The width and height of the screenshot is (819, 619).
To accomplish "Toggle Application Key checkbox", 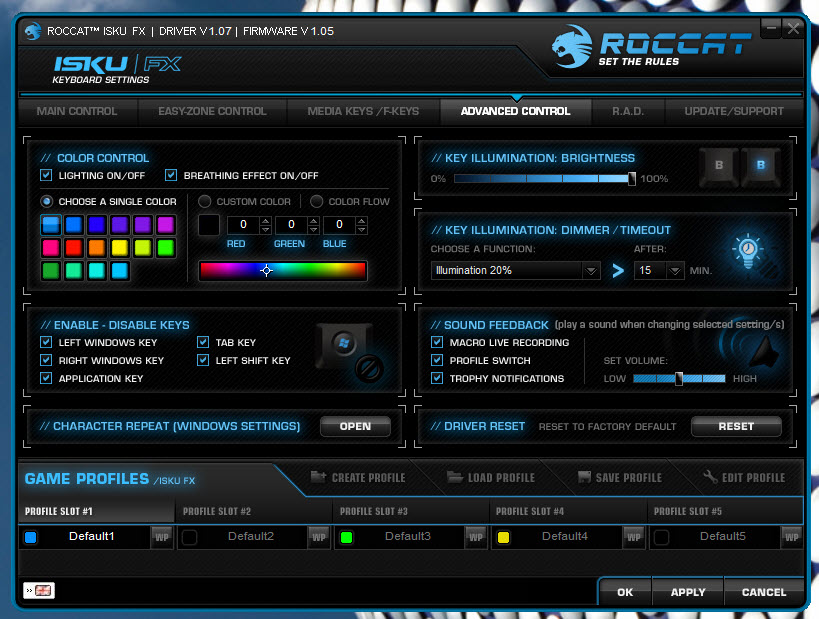I will [46, 378].
